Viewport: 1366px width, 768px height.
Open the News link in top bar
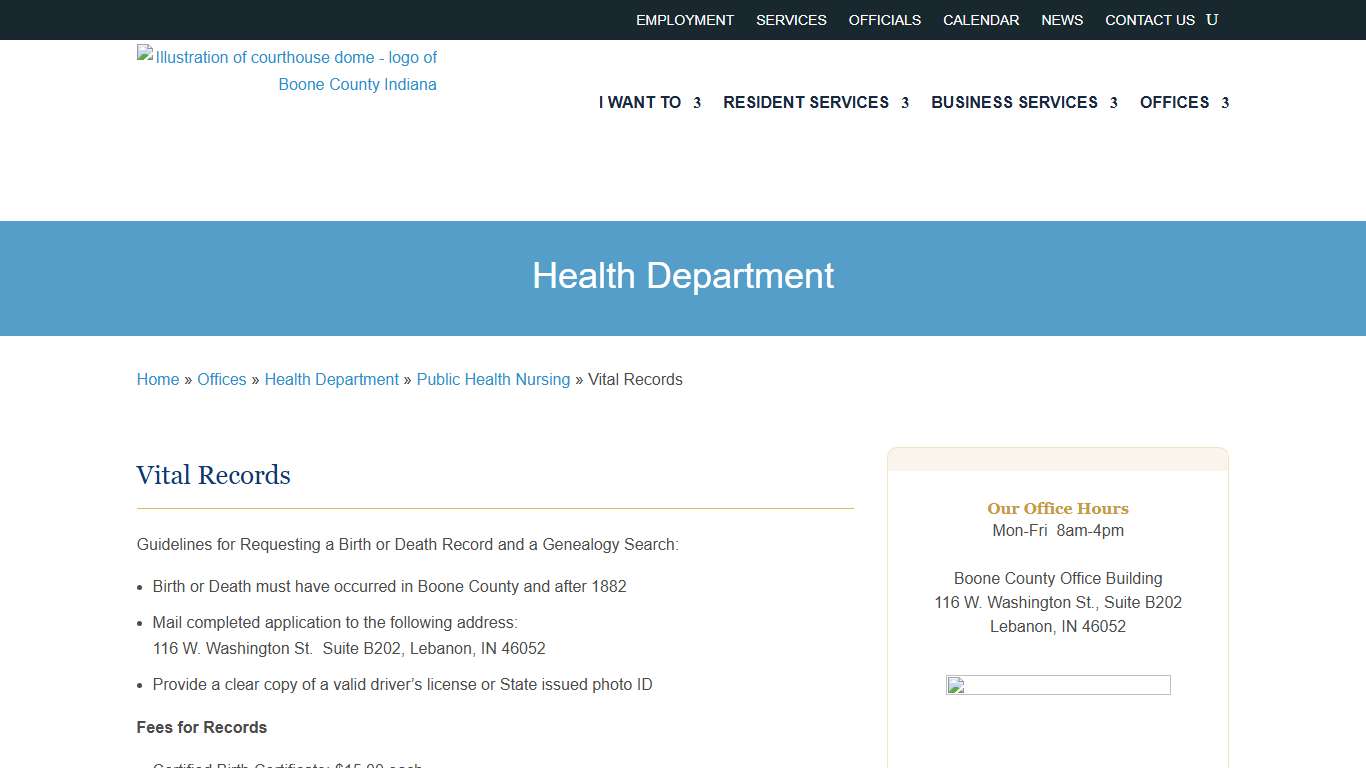tap(1062, 20)
